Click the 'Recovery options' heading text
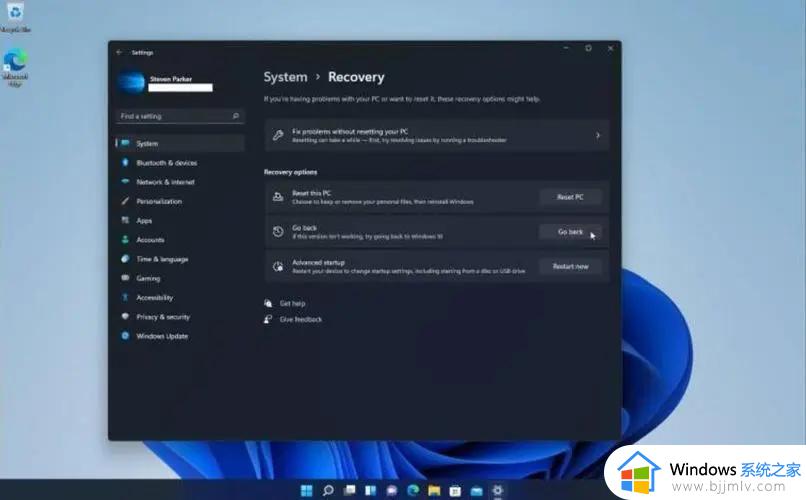The height and width of the screenshot is (500, 806). 290,172
